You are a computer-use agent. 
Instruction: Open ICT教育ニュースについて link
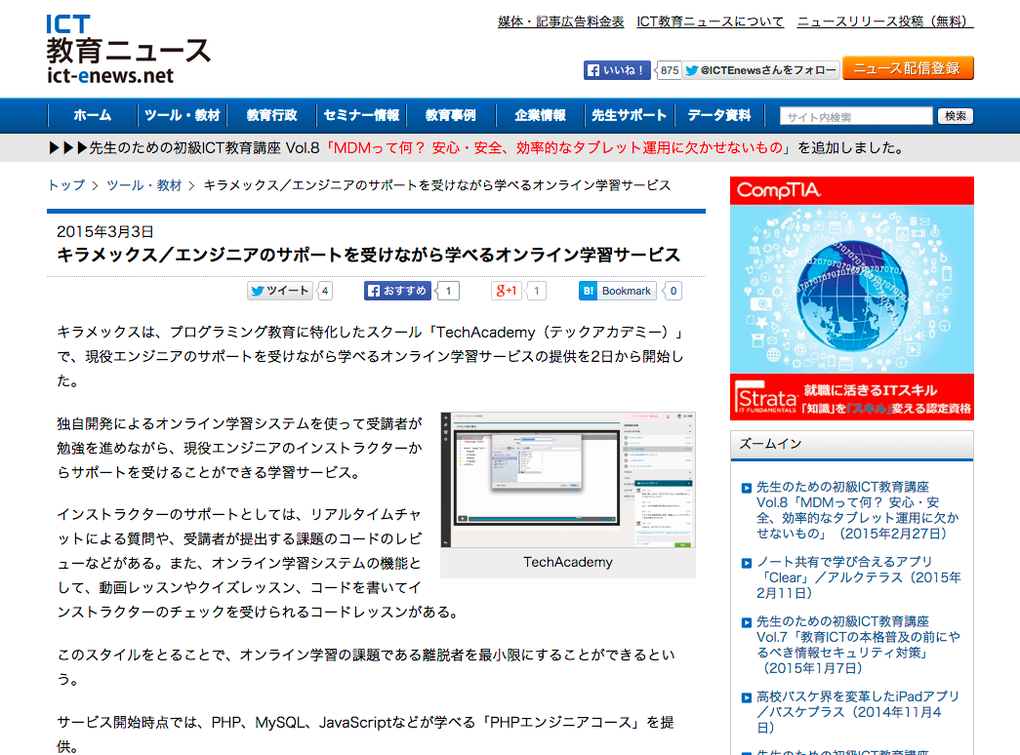coord(710,21)
